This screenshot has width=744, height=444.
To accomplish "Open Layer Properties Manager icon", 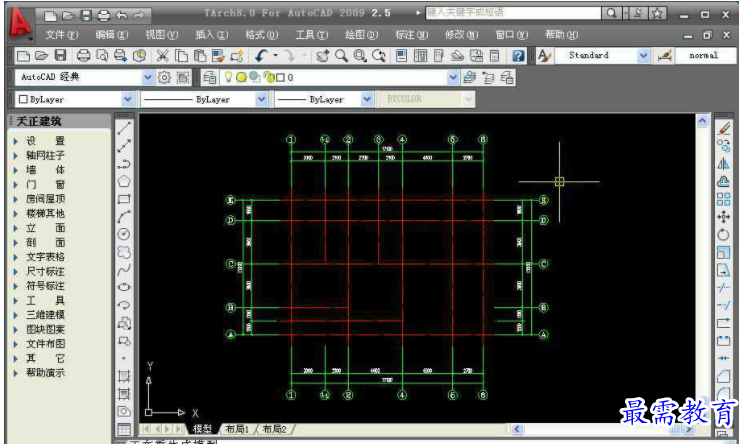I will pos(210,77).
